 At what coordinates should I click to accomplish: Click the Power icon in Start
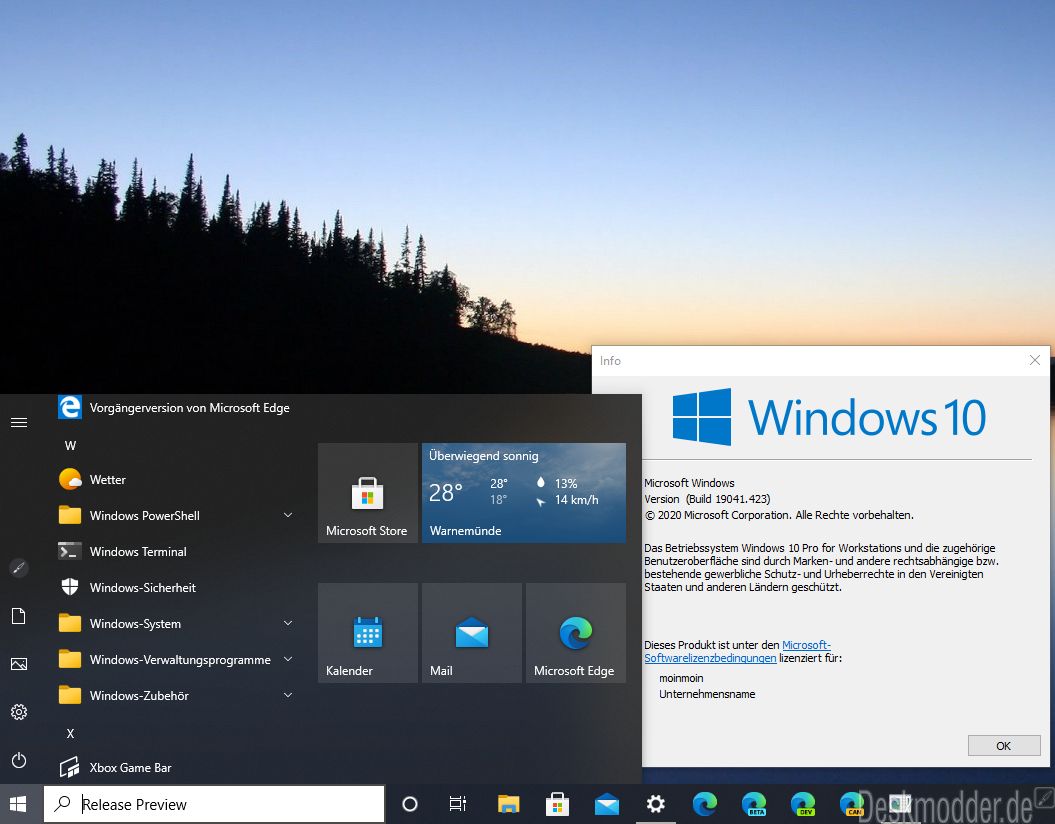click(x=19, y=760)
